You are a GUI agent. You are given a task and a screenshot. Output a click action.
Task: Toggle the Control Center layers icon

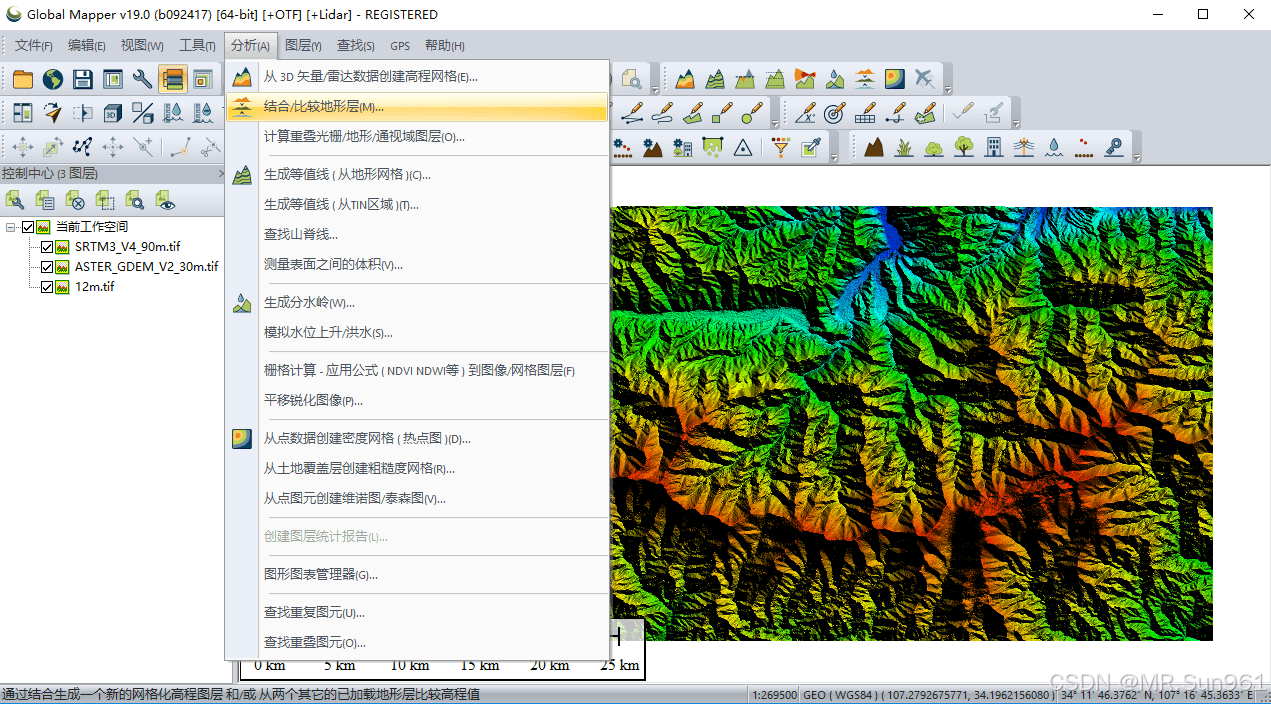[173, 79]
